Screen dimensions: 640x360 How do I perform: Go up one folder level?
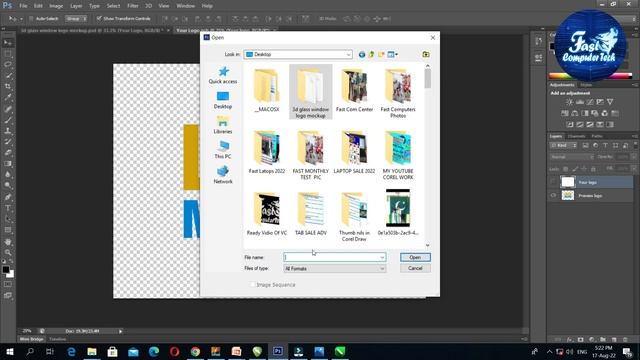point(371,54)
